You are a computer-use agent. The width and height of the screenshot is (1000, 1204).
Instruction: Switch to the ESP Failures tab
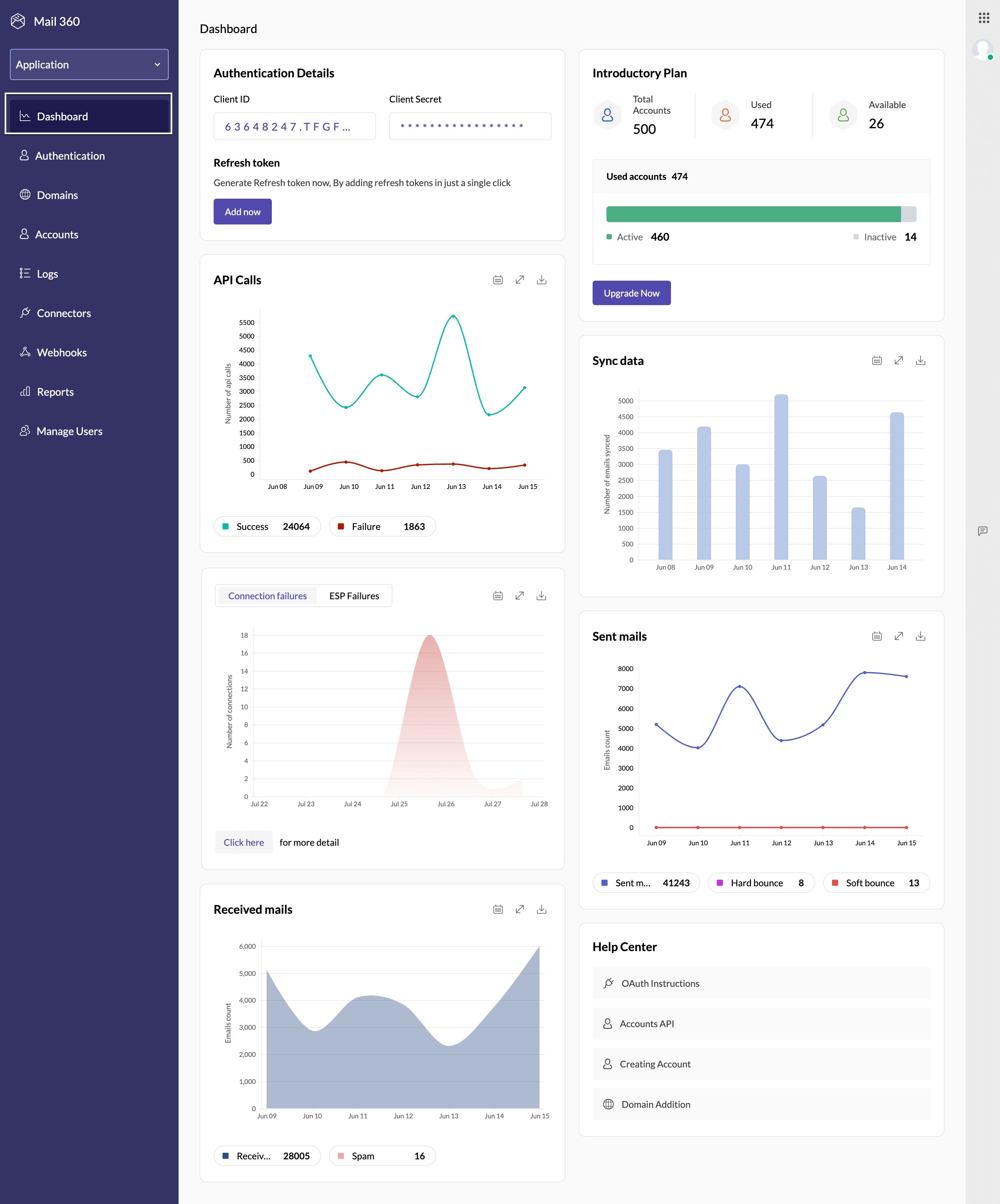354,596
